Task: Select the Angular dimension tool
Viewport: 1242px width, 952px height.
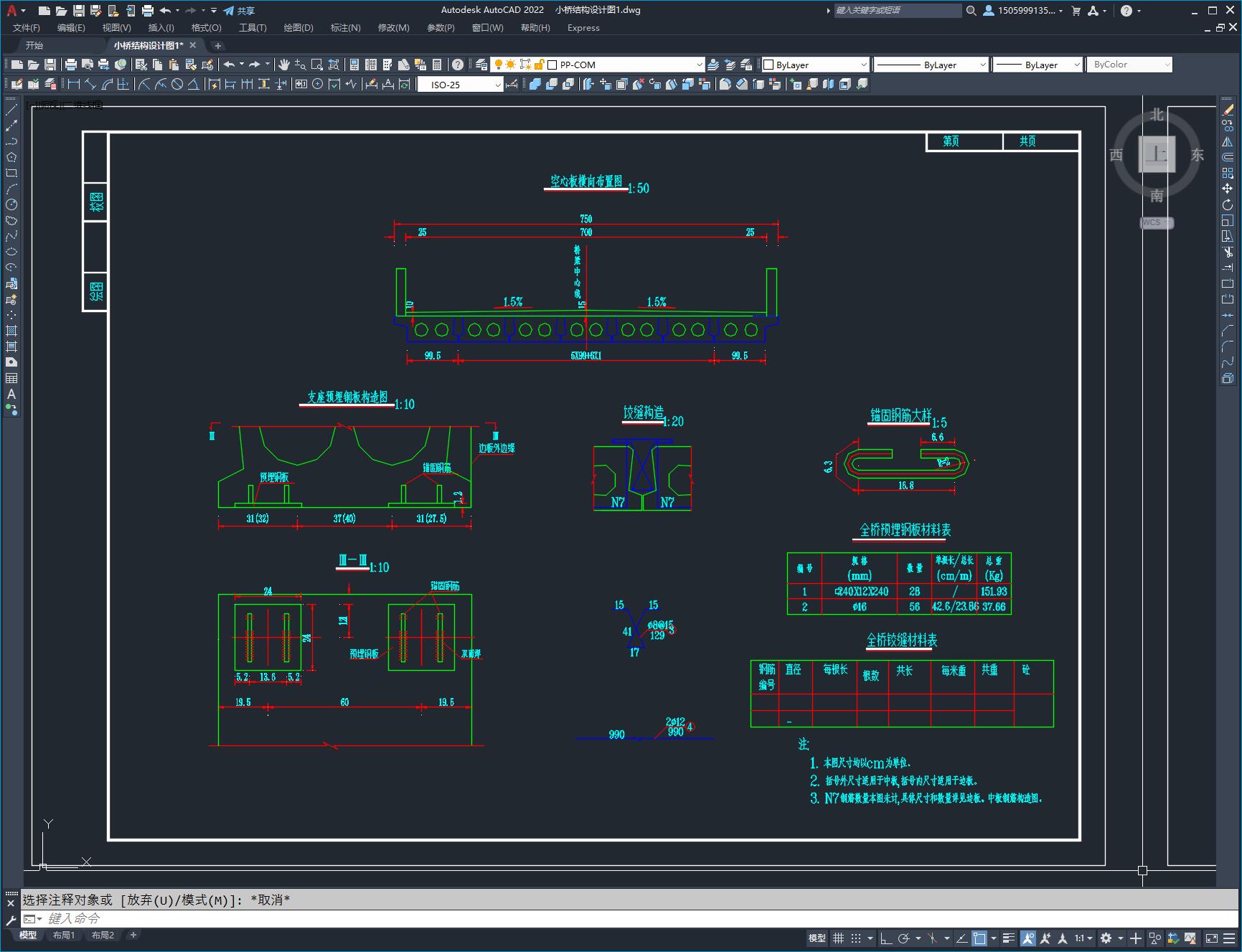Action: pos(194,85)
